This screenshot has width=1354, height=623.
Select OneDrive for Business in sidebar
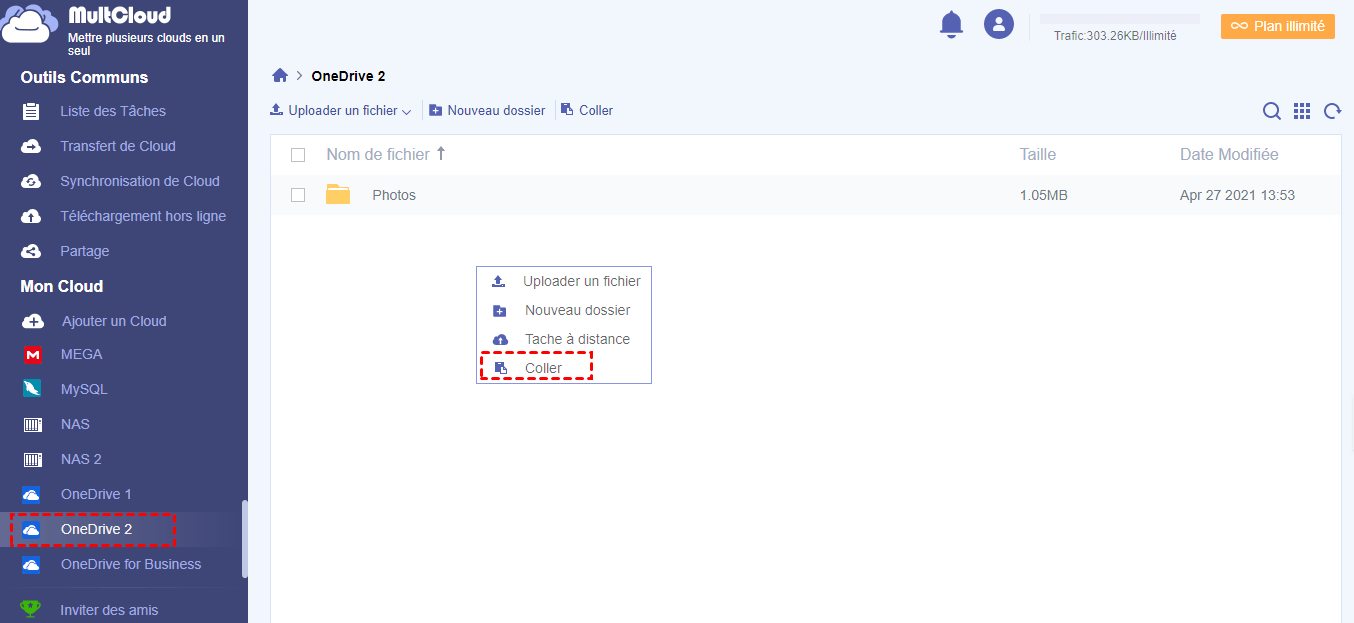[x=131, y=564]
